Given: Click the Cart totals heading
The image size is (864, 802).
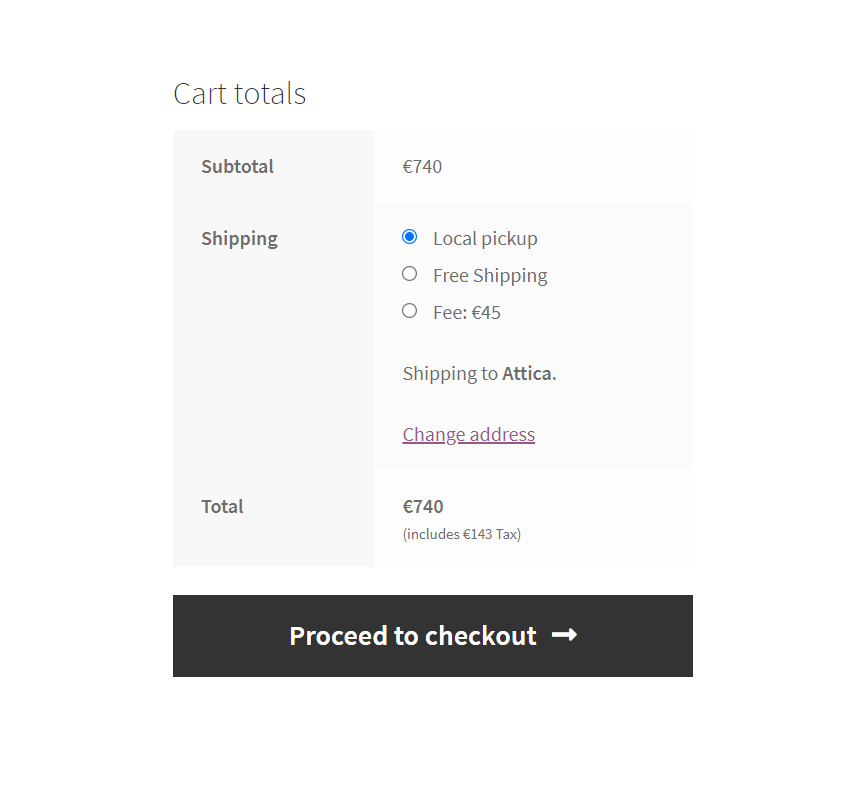Looking at the screenshot, I should pyautogui.click(x=239, y=94).
